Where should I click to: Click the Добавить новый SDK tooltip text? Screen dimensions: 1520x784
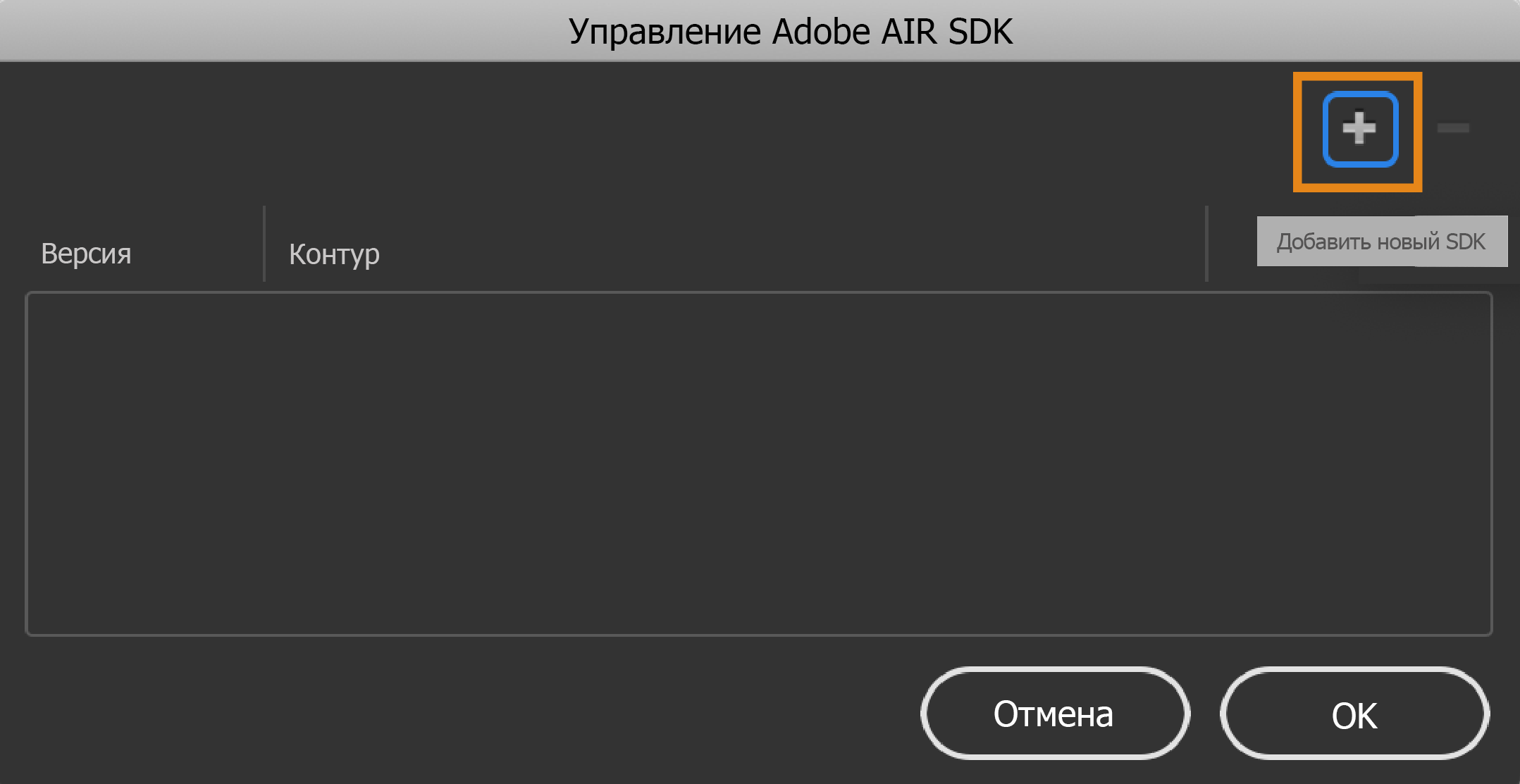click(1381, 241)
